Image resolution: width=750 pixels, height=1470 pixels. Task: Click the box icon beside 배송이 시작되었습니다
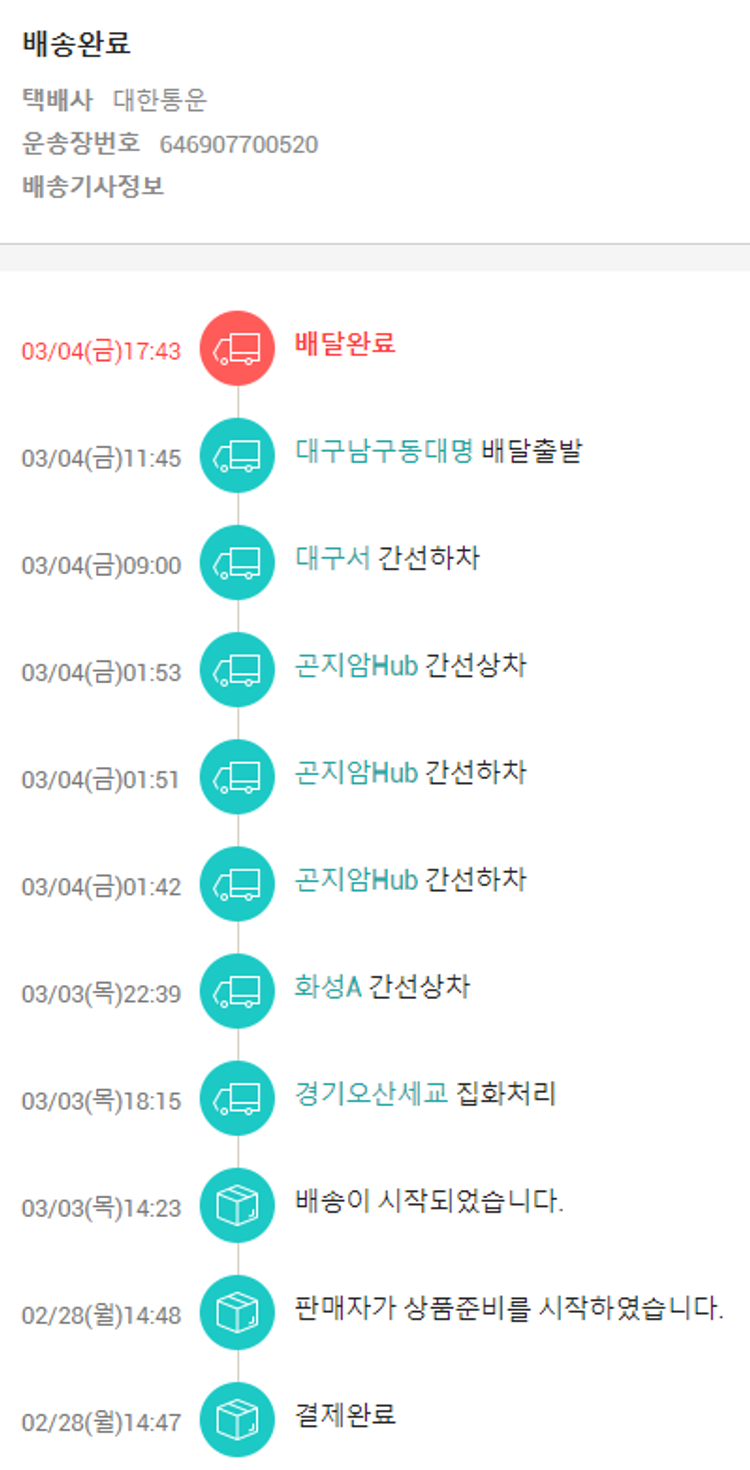tap(237, 1205)
